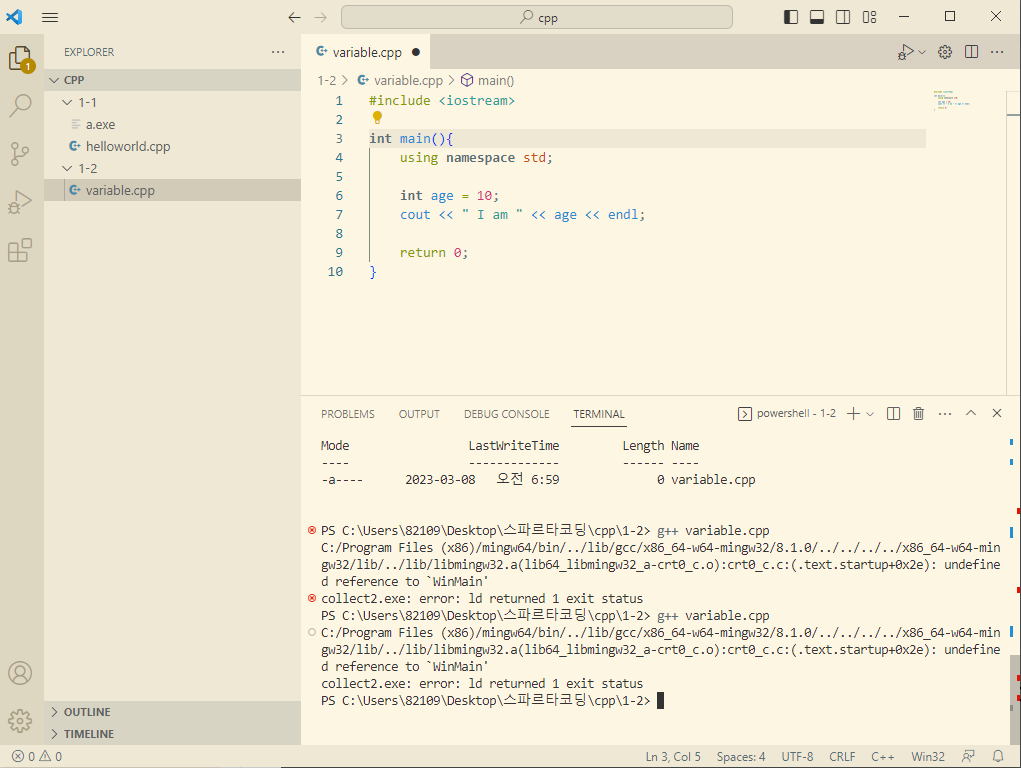Open helloworld.cpp in the explorer tree
The height and width of the screenshot is (768, 1021).
[173, 147]
